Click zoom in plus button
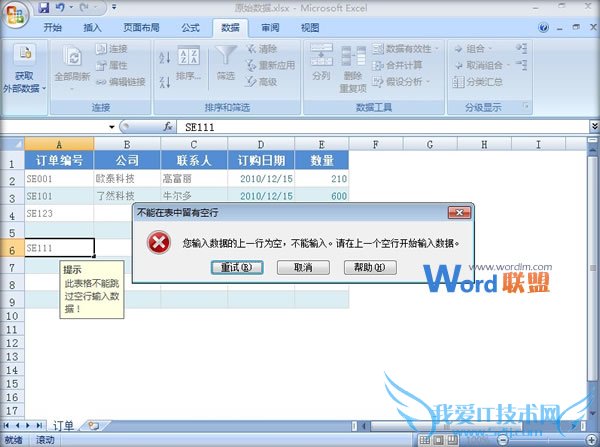Screen dimensions: 600x447 click(x=591, y=440)
